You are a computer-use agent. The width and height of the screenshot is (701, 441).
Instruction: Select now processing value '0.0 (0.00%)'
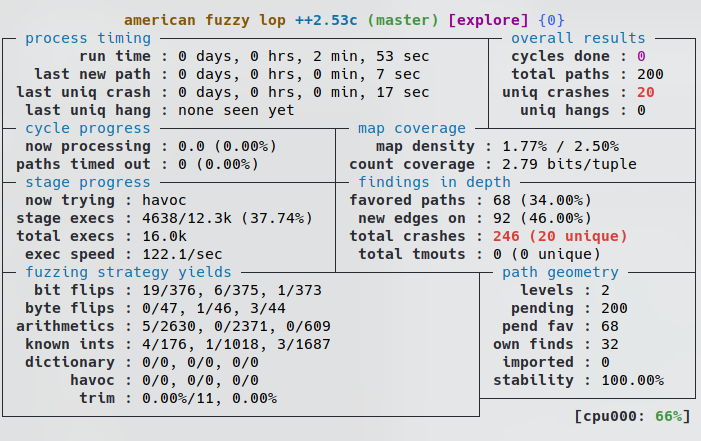tap(227, 146)
